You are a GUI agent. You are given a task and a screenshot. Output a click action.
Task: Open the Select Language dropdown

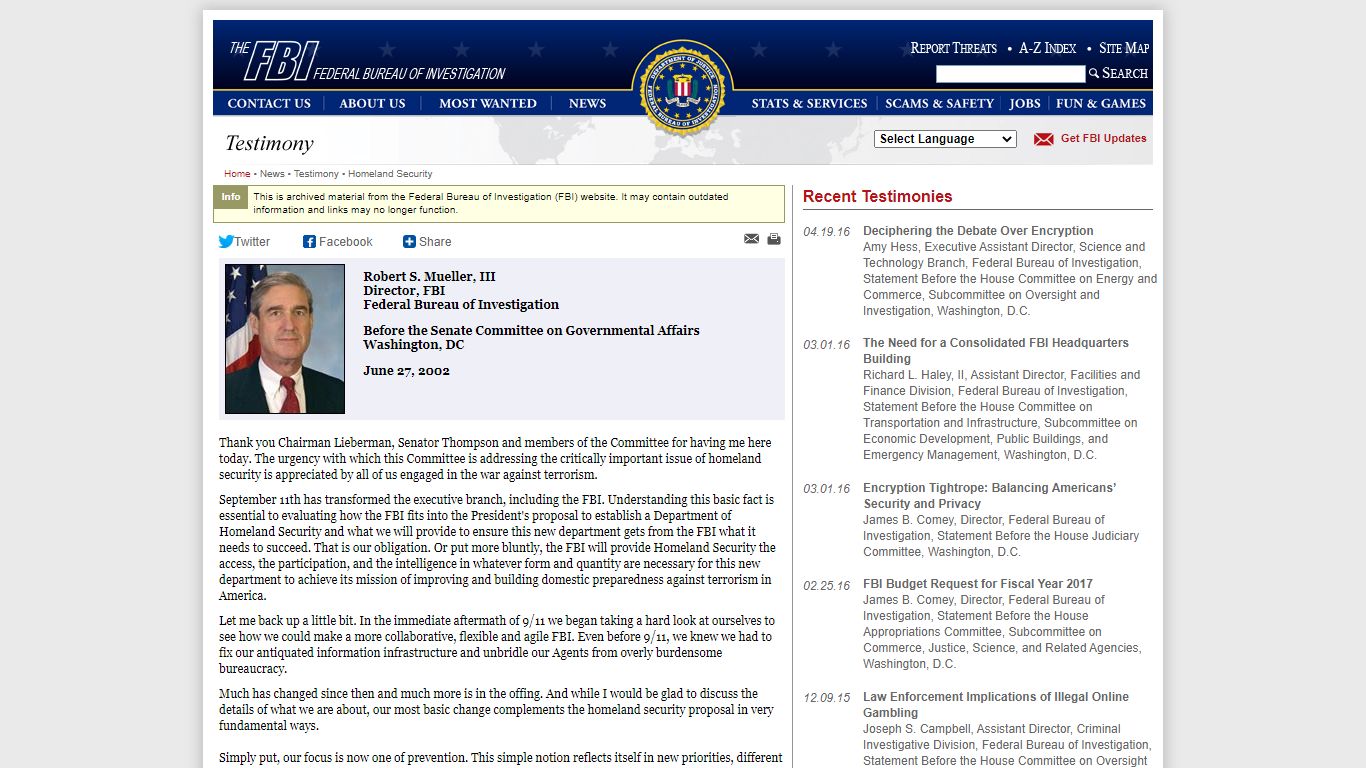[x=945, y=139]
